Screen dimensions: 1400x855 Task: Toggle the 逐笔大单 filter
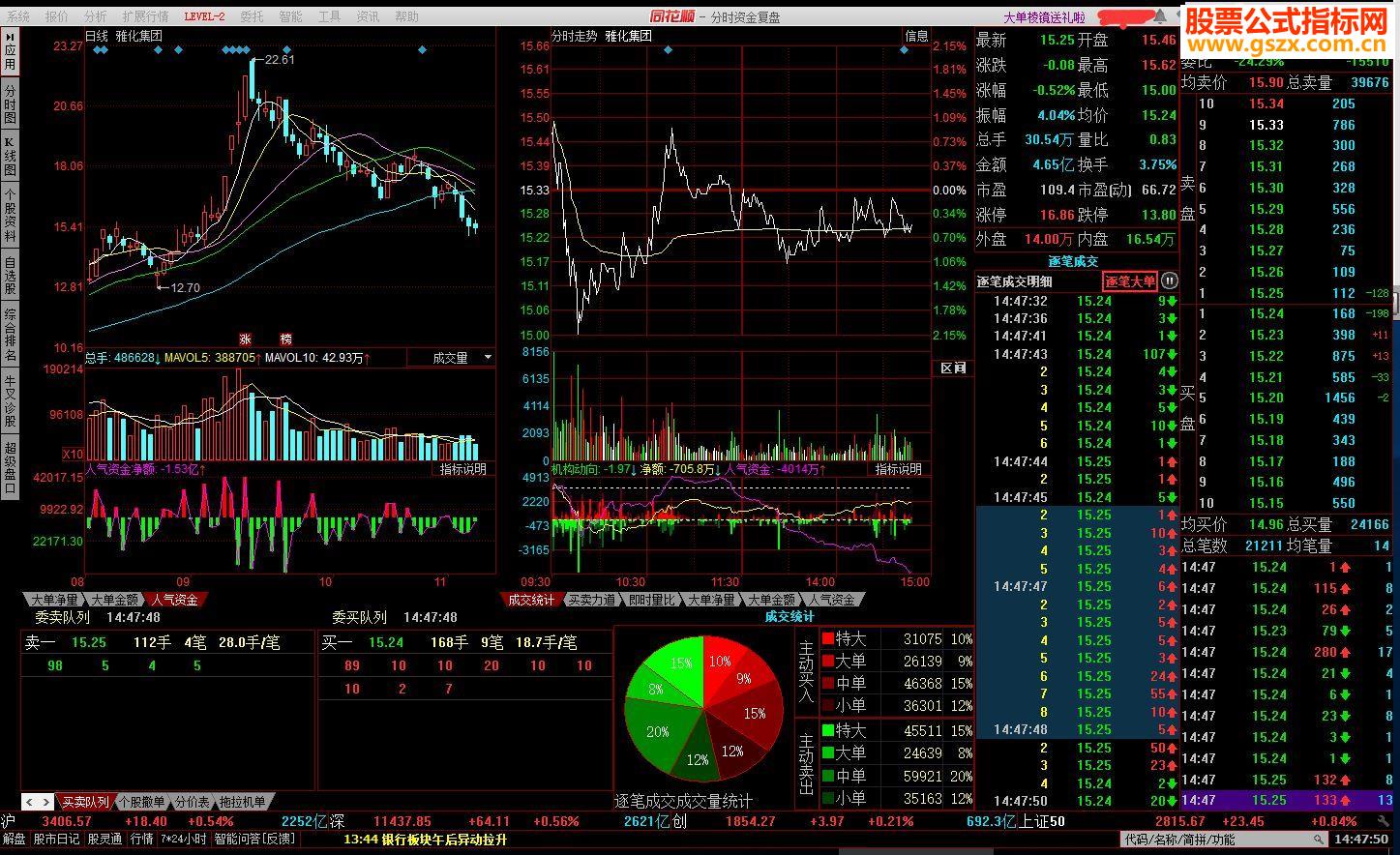(x=1130, y=281)
